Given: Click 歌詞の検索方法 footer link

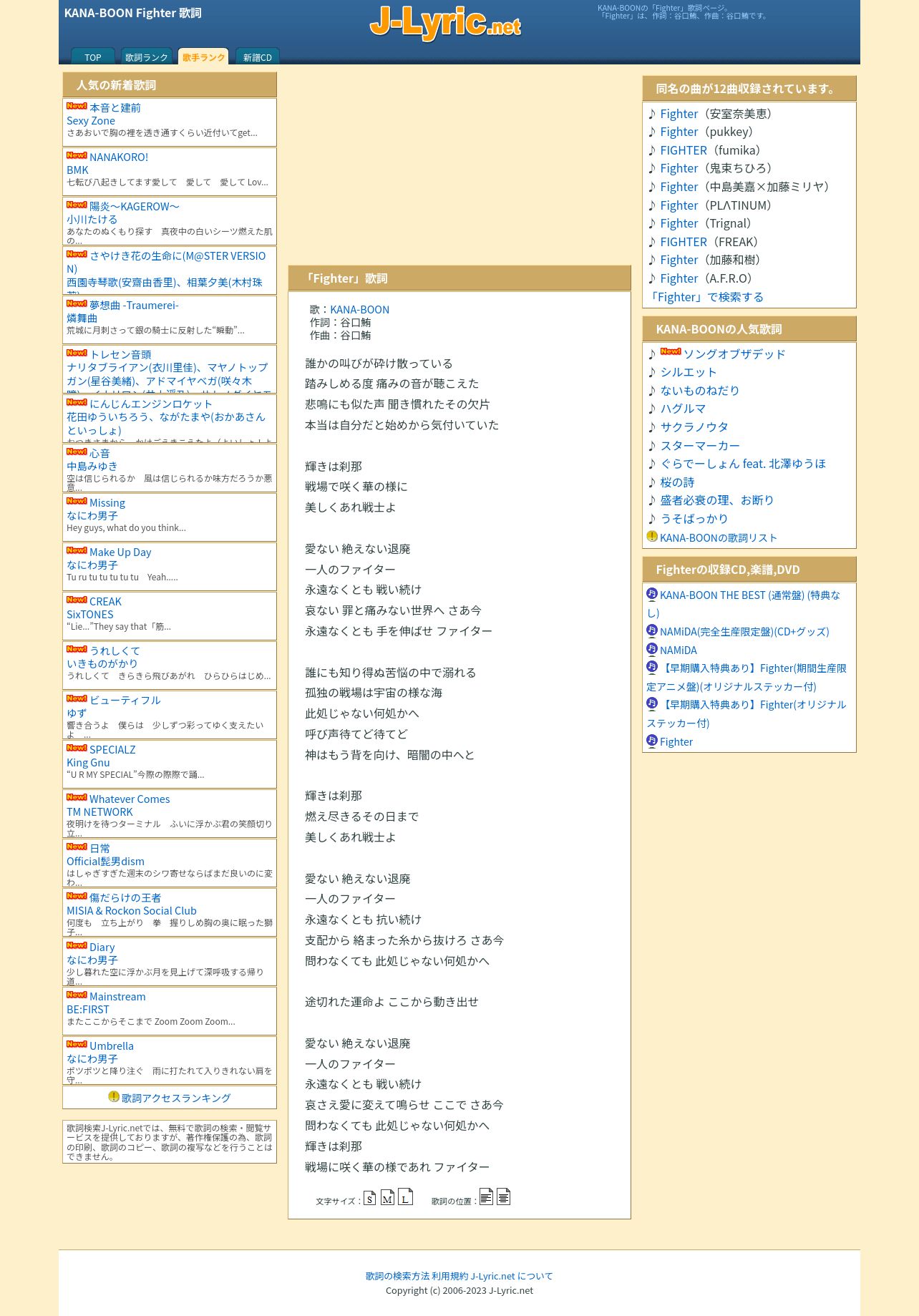Looking at the screenshot, I should coord(397,1276).
